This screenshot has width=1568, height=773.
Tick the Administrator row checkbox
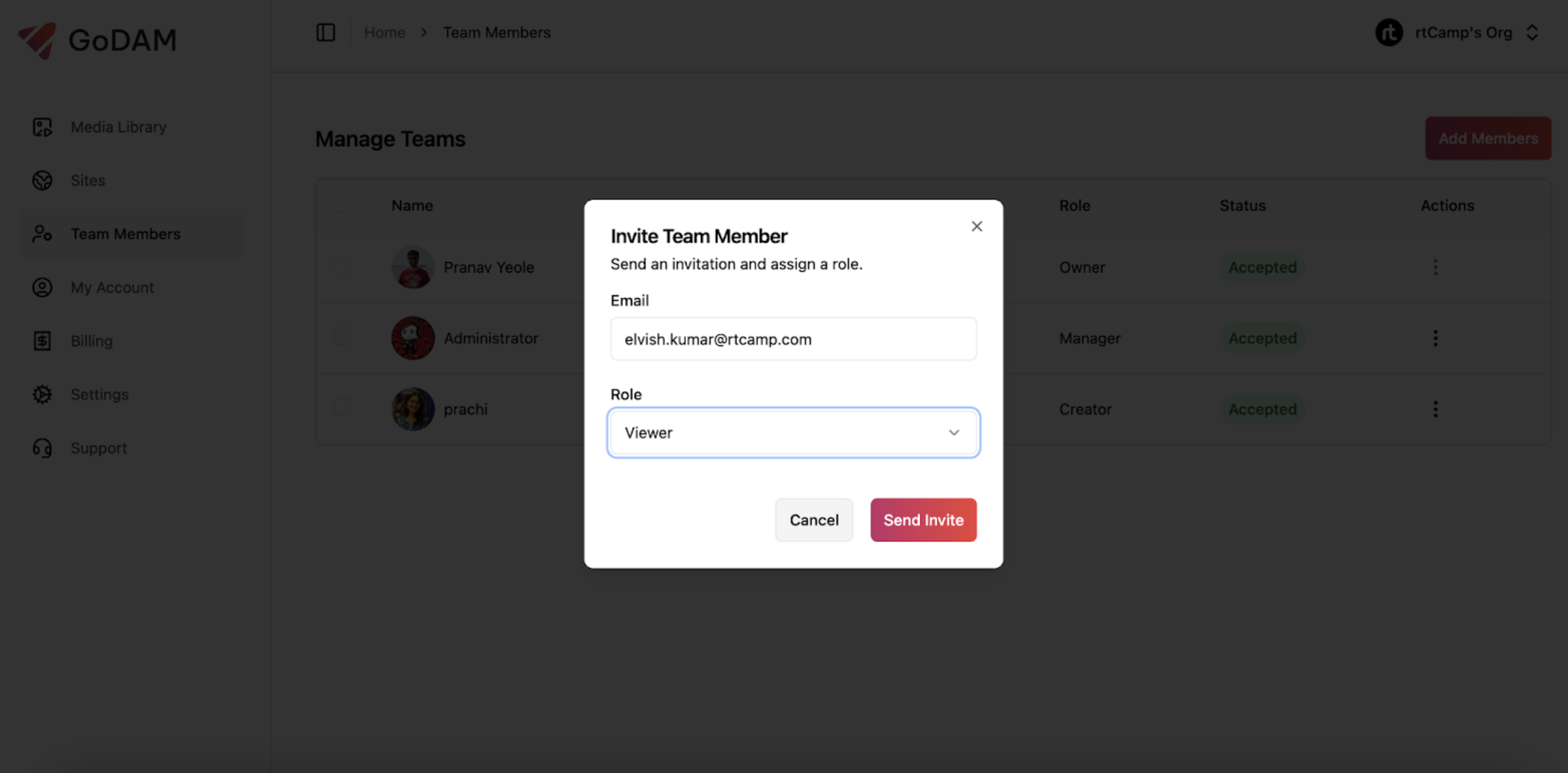[x=342, y=337]
